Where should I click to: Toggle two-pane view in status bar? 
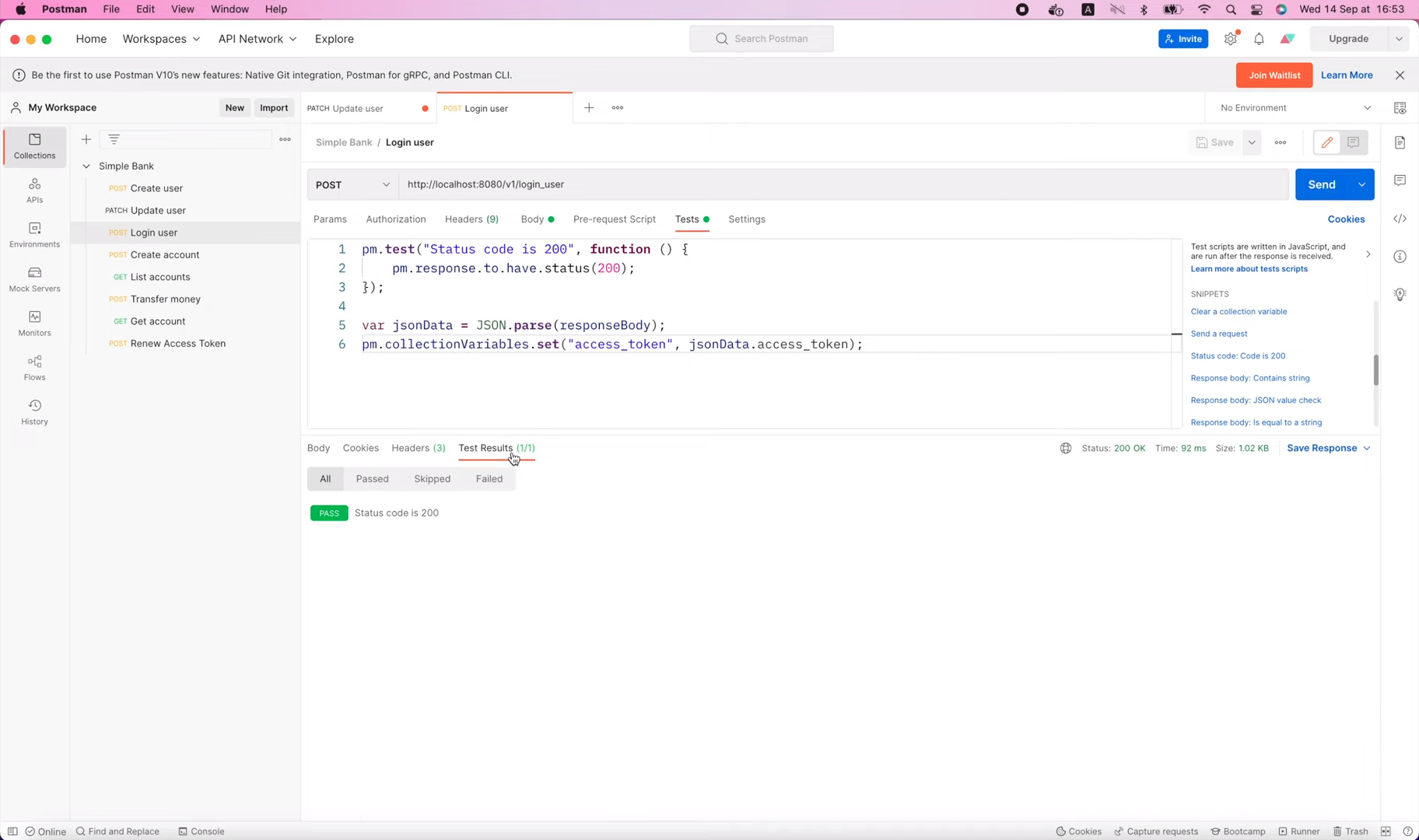[x=1386, y=831]
